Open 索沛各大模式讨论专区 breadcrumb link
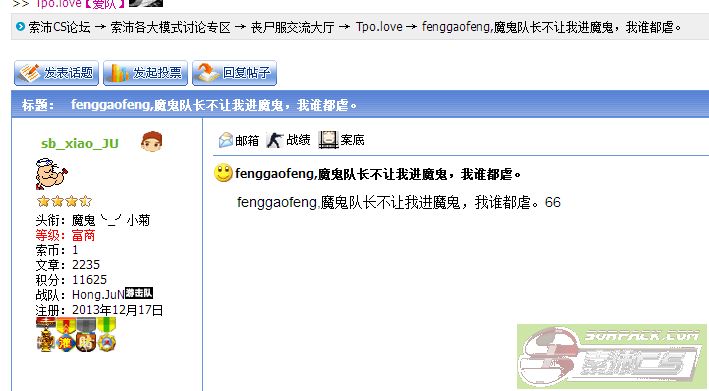This screenshot has height=391, width=709. pos(170,27)
